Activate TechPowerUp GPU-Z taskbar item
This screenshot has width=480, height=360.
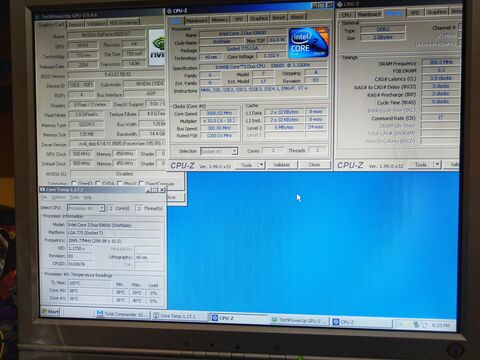[300, 320]
